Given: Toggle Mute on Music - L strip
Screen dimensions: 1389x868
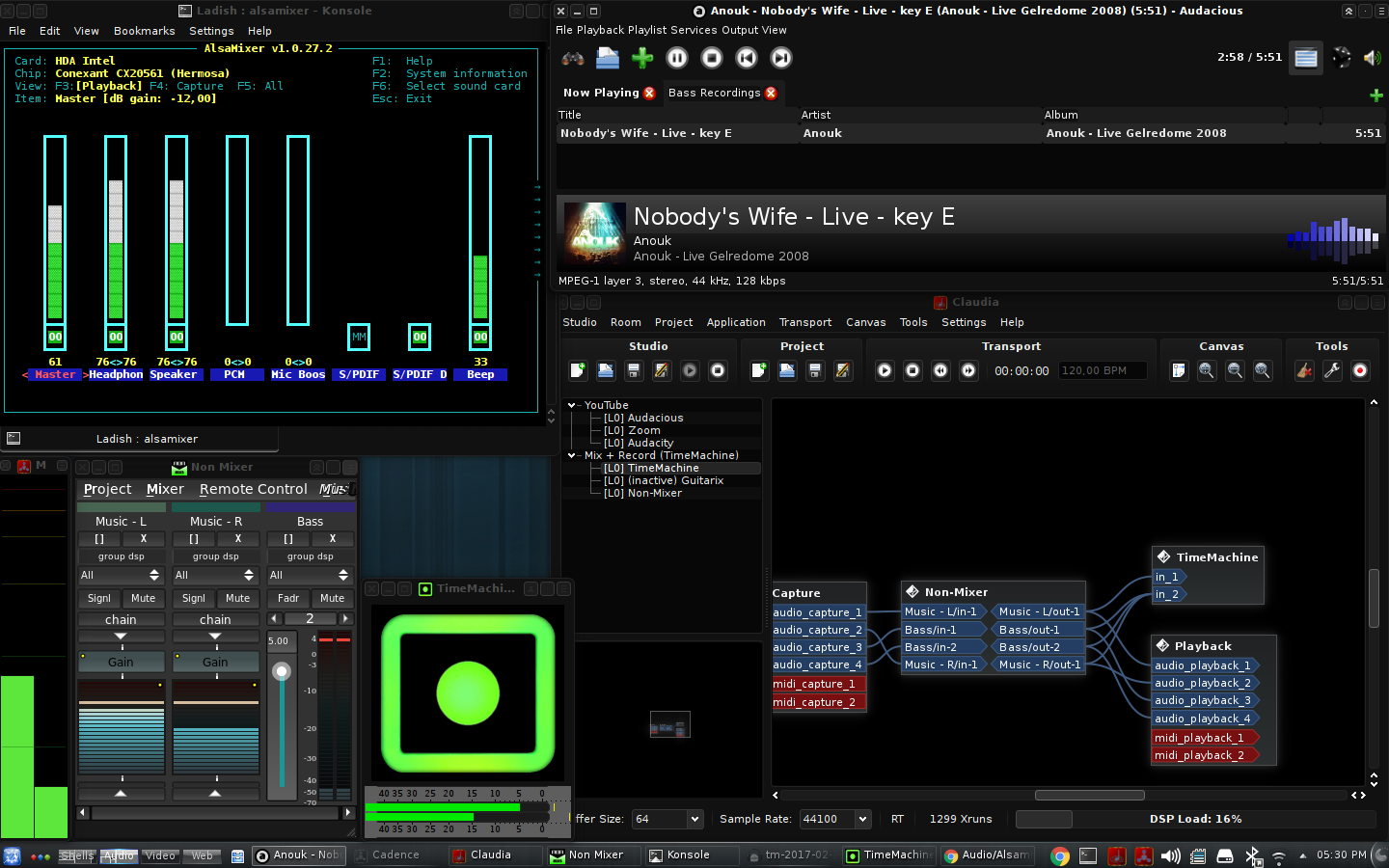Looking at the screenshot, I should (144, 599).
